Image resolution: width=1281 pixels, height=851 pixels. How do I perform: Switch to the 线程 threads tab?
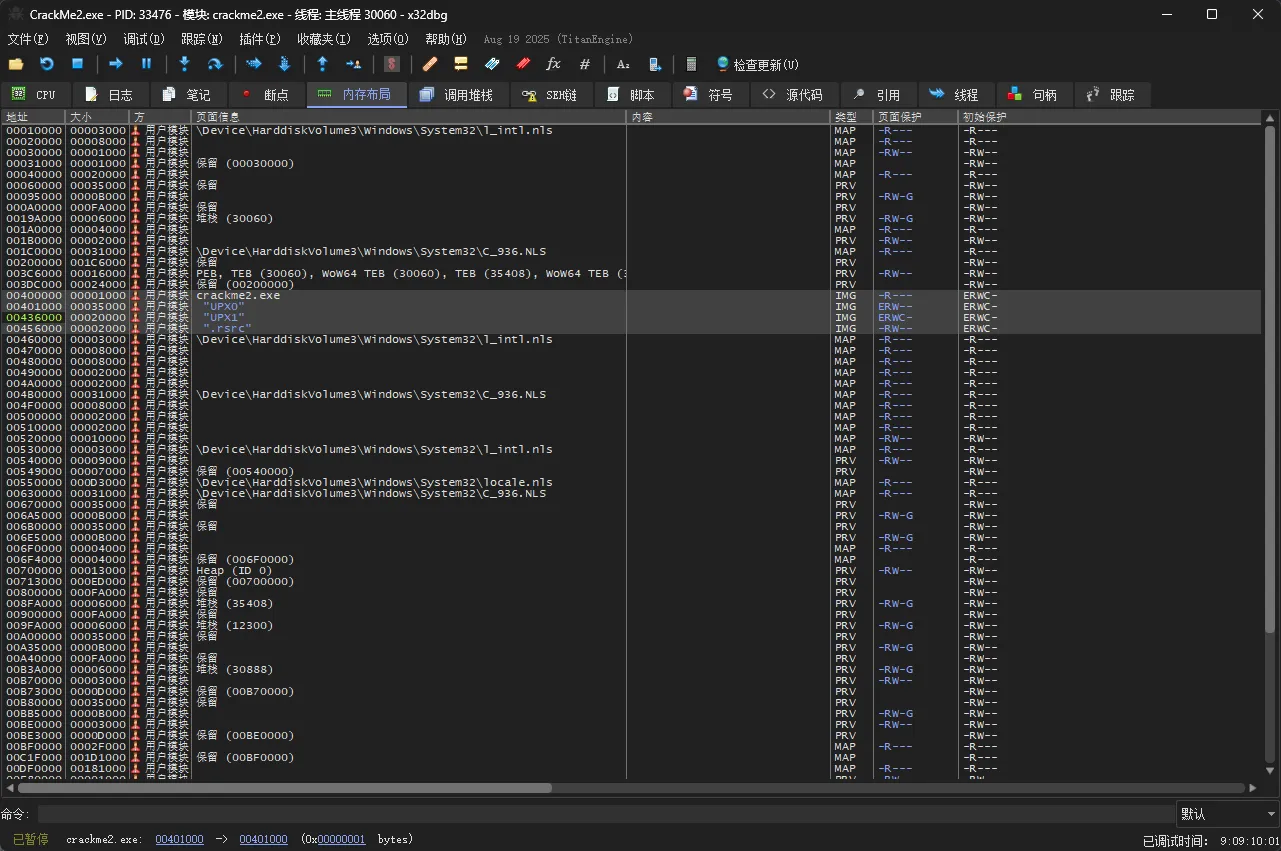point(956,95)
